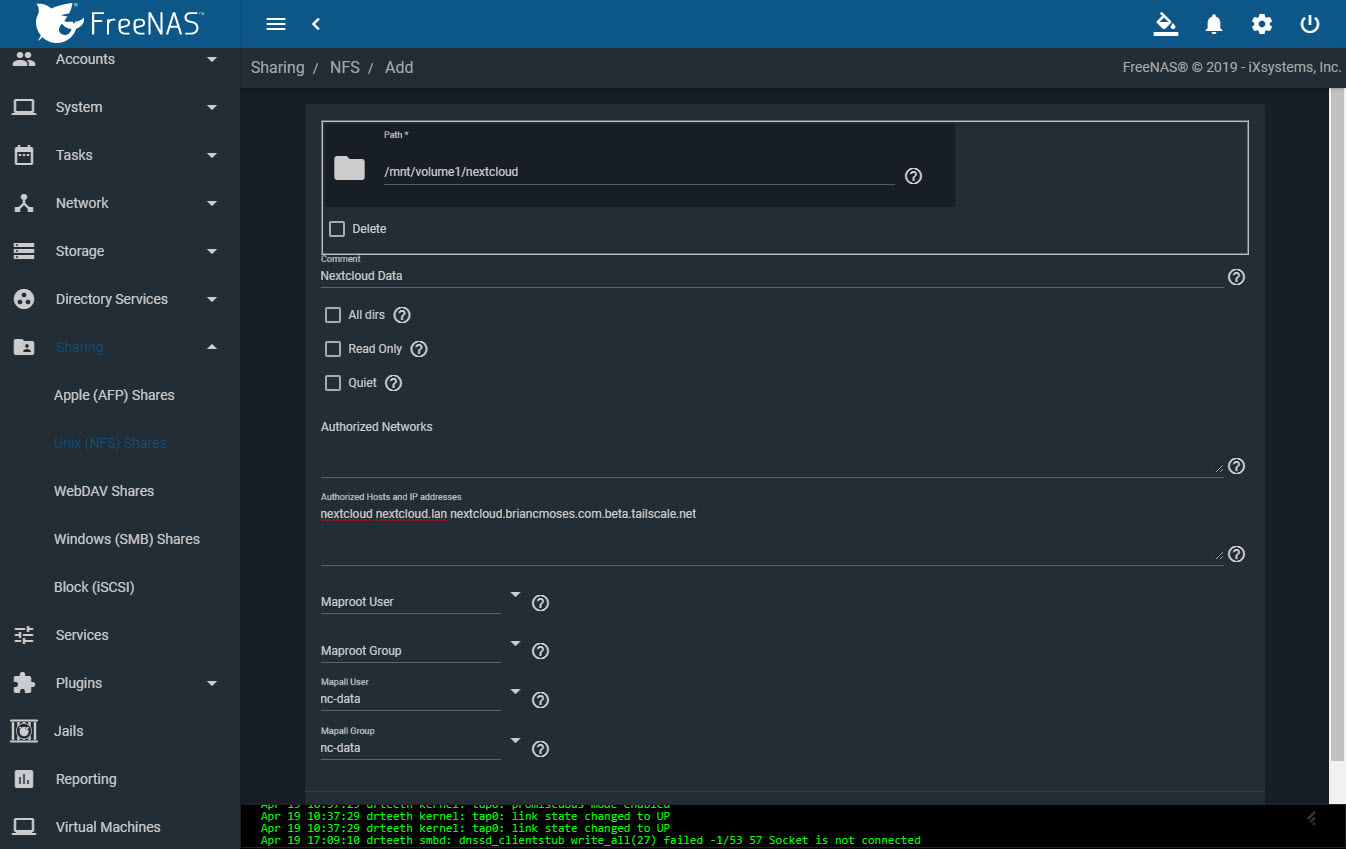1346x849 pixels.
Task: Open Unix (NFS) Shares
Action: 110,443
